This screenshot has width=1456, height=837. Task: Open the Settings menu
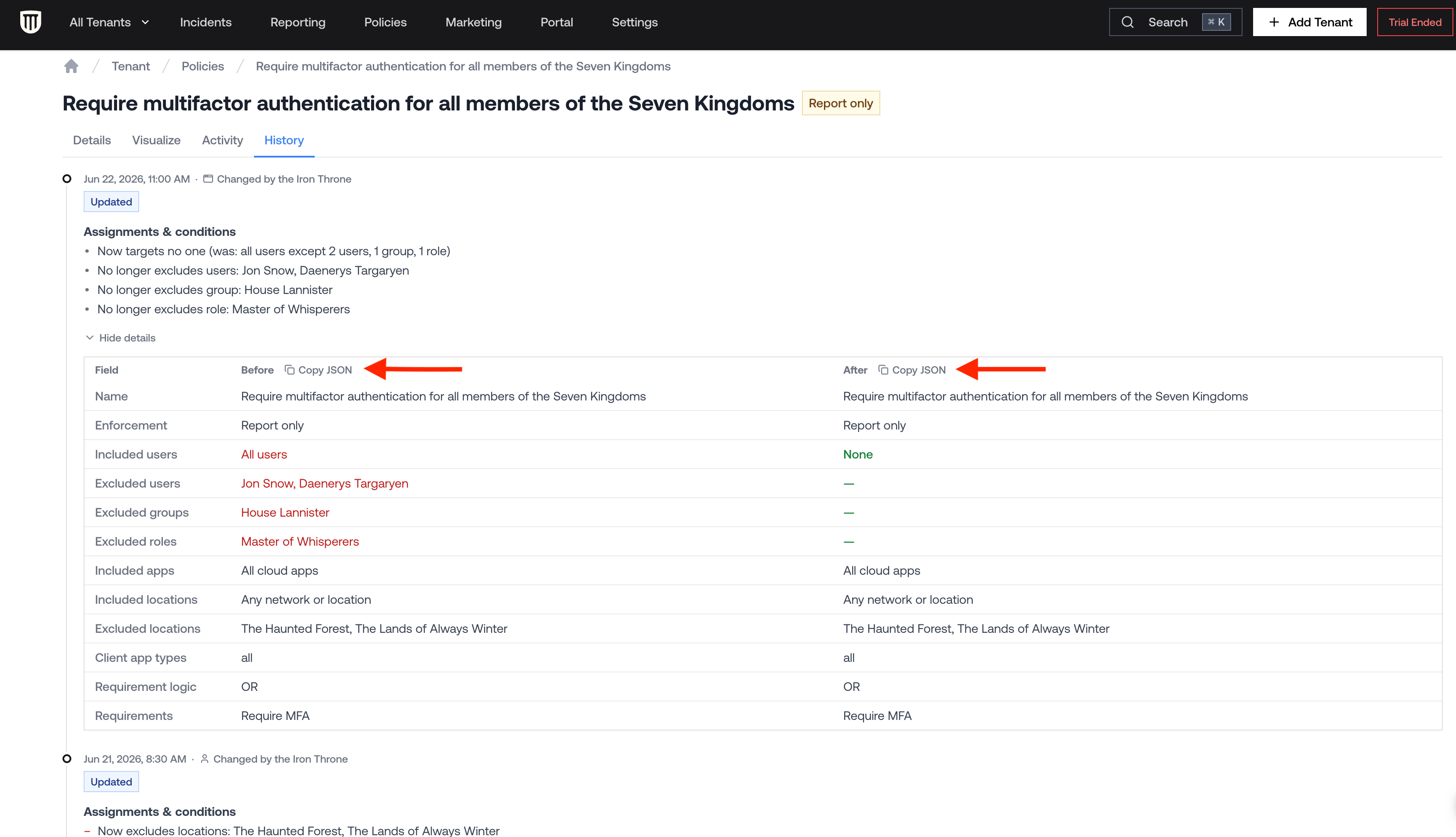tap(634, 22)
